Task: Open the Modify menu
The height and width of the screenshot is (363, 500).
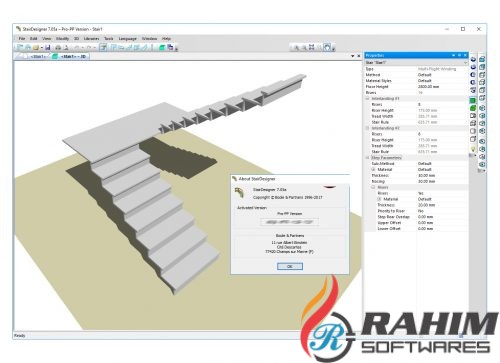Action: point(62,39)
